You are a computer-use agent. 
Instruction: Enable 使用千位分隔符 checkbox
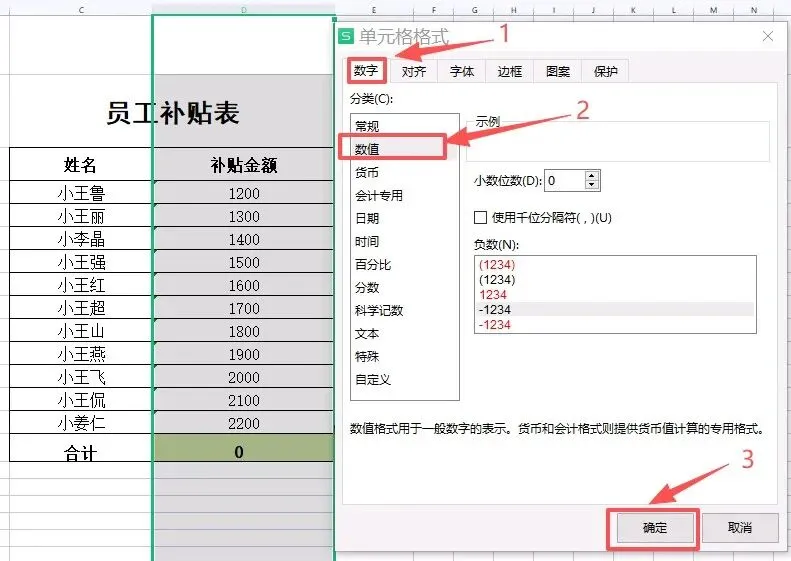point(480,217)
